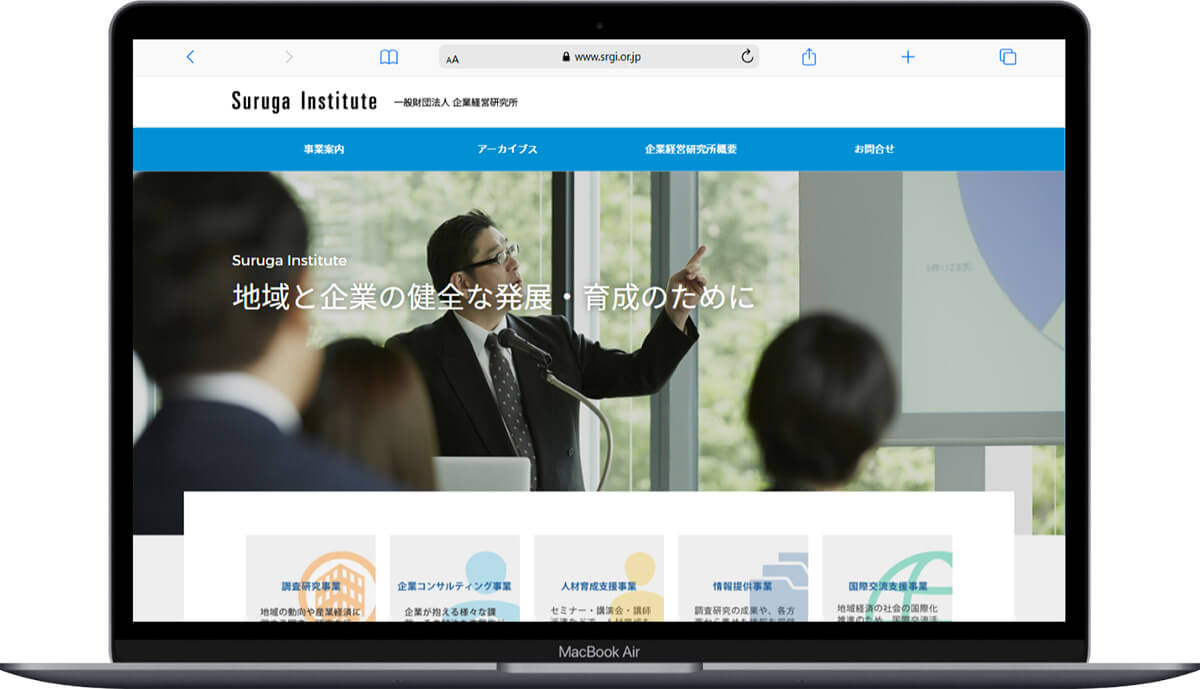Click the reload page icon
Screen dimensions: 1200x689
pyautogui.click(x=746, y=57)
